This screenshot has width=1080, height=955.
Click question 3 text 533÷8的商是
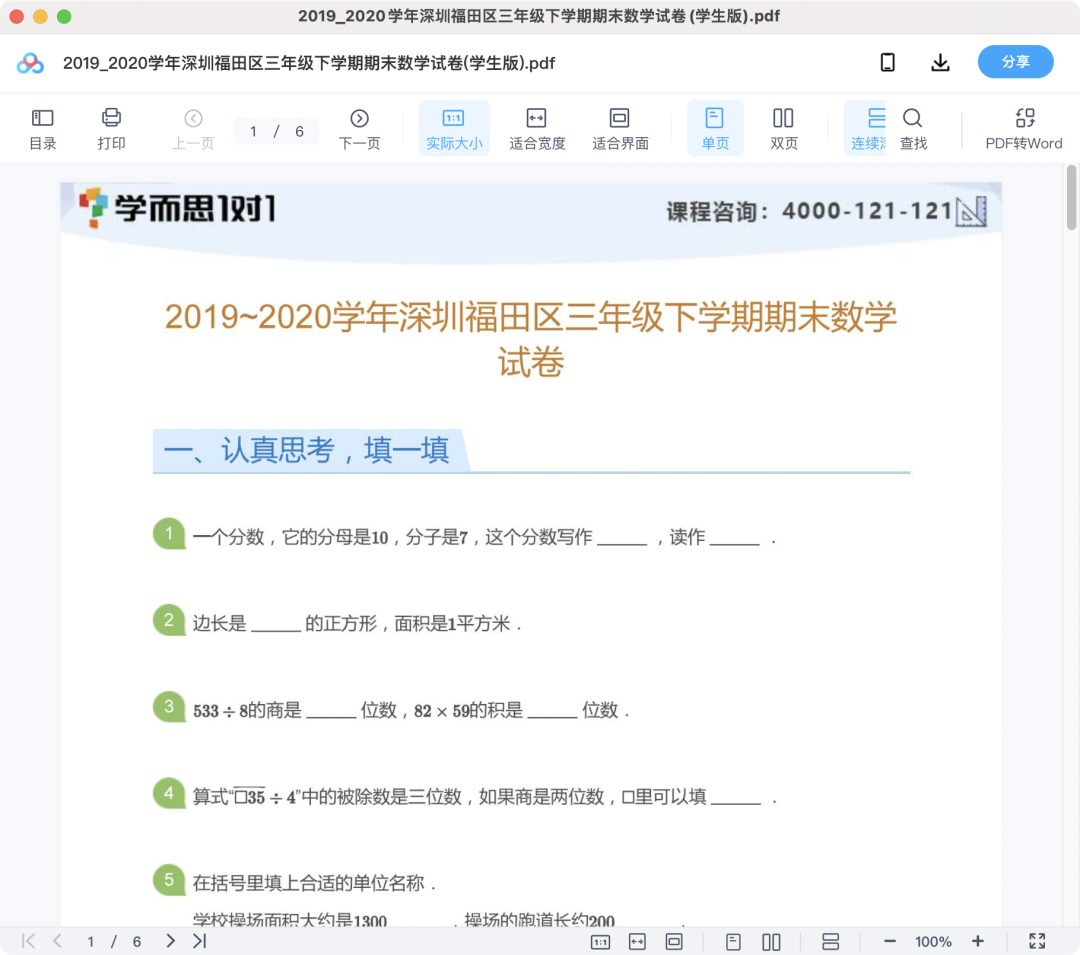[x=247, y=711]
